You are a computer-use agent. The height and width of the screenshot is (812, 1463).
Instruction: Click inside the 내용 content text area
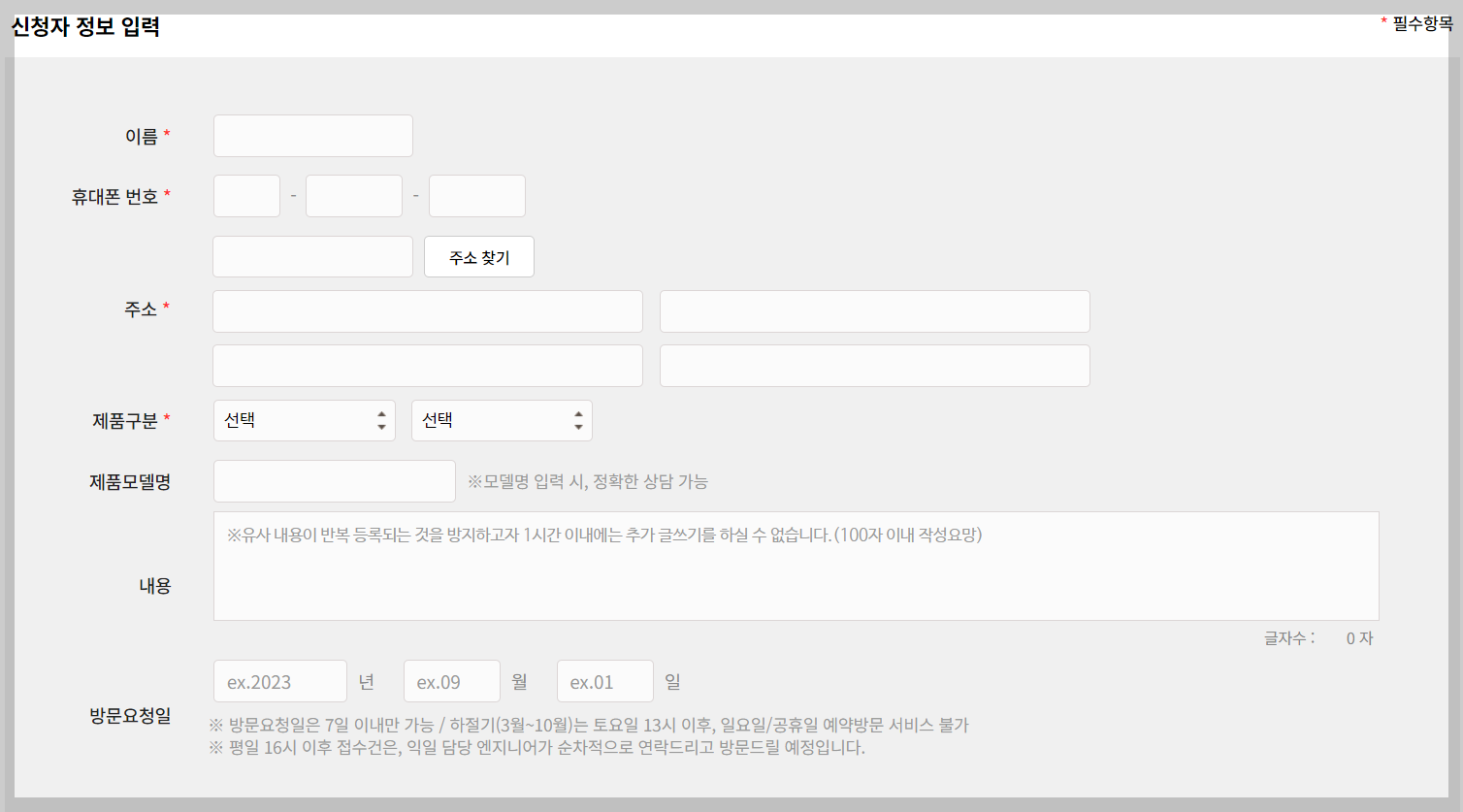point(796,566)
